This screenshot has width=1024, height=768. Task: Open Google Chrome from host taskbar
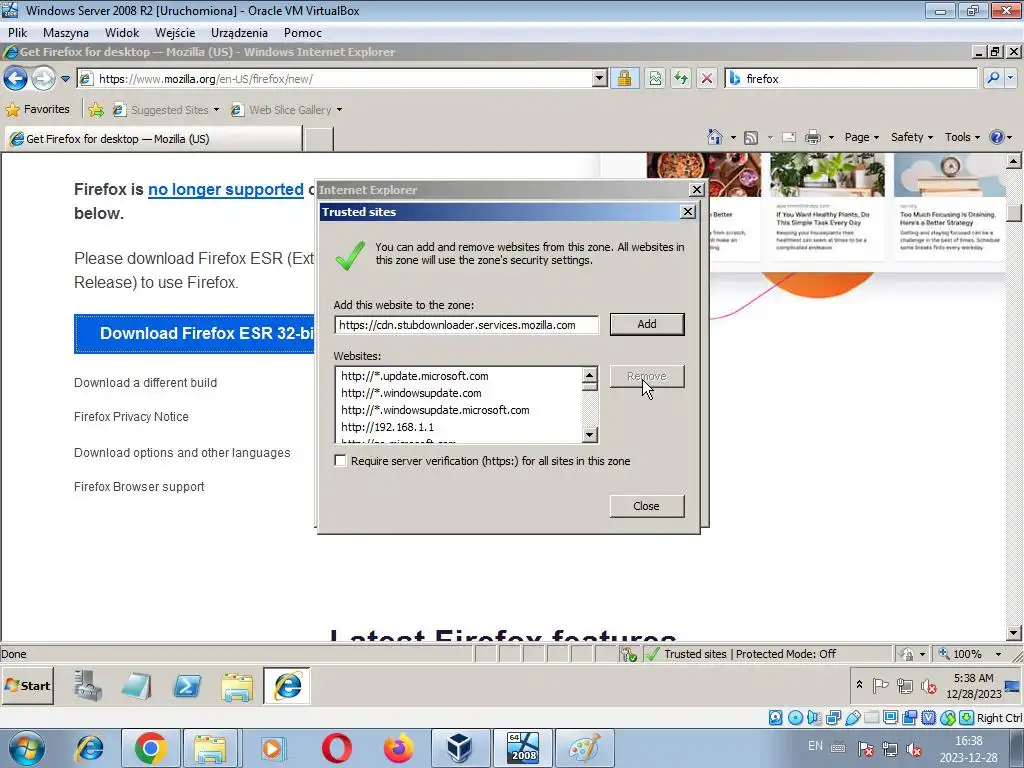pyautogui.click(x=150, y=748)
